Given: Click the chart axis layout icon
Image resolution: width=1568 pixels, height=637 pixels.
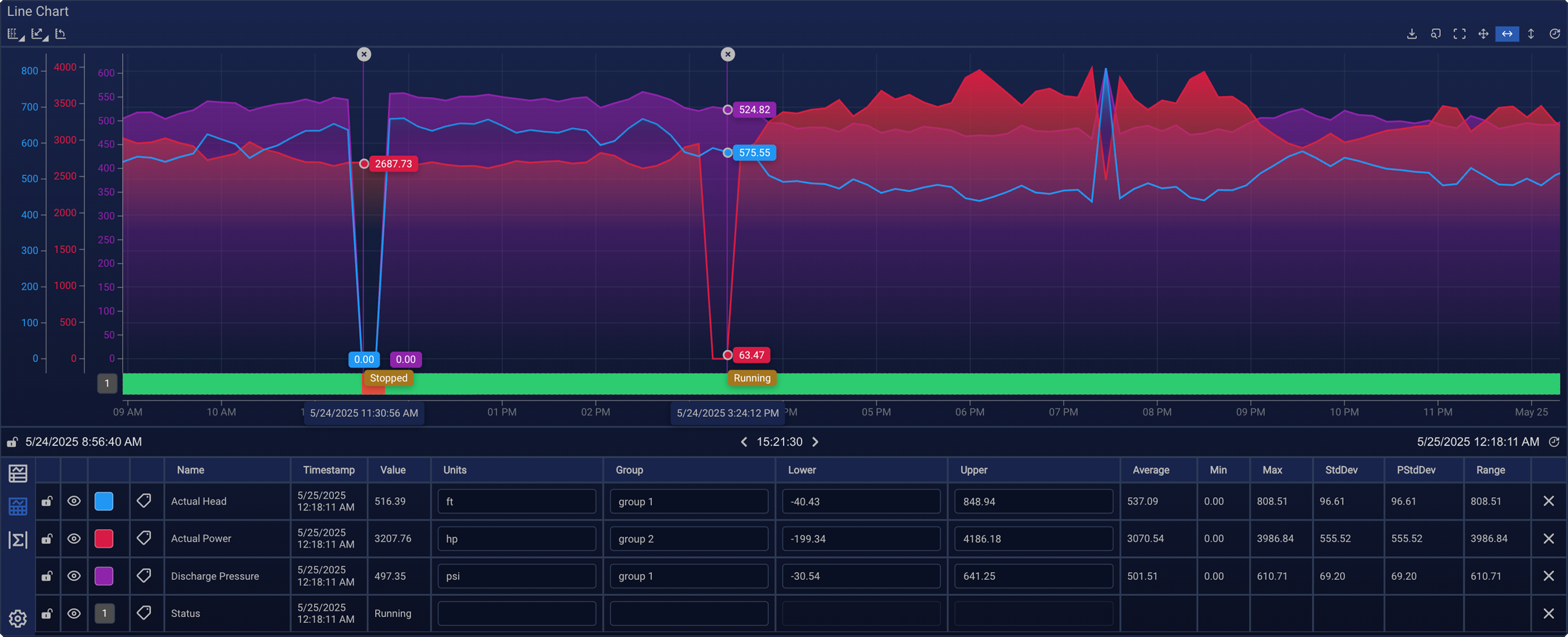Looking at the screenshot, I should (61, 34).
